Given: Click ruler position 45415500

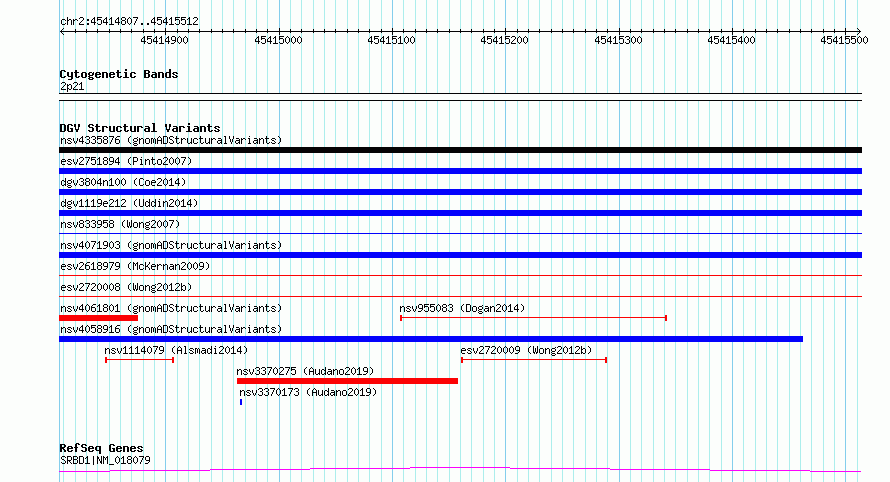Looking at the screenshot, I should [844, 40].
